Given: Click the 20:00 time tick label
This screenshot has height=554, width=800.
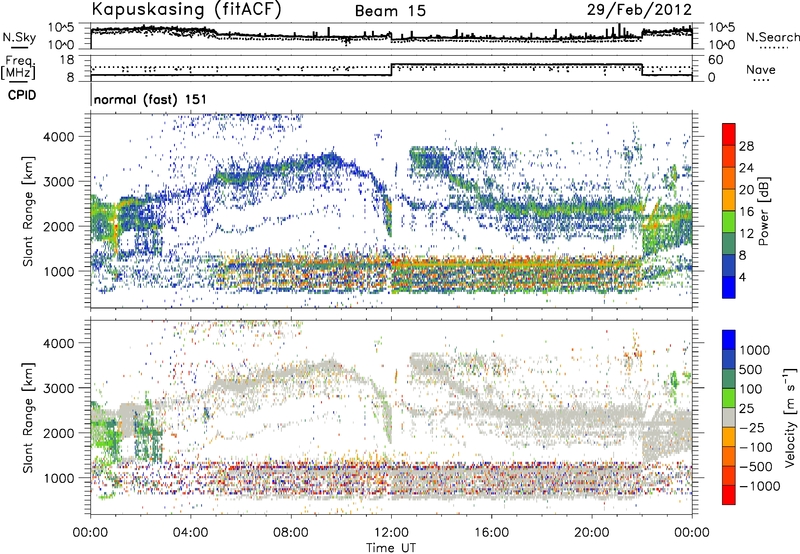Looking at the screenshot, I should [x=592, y=533].
